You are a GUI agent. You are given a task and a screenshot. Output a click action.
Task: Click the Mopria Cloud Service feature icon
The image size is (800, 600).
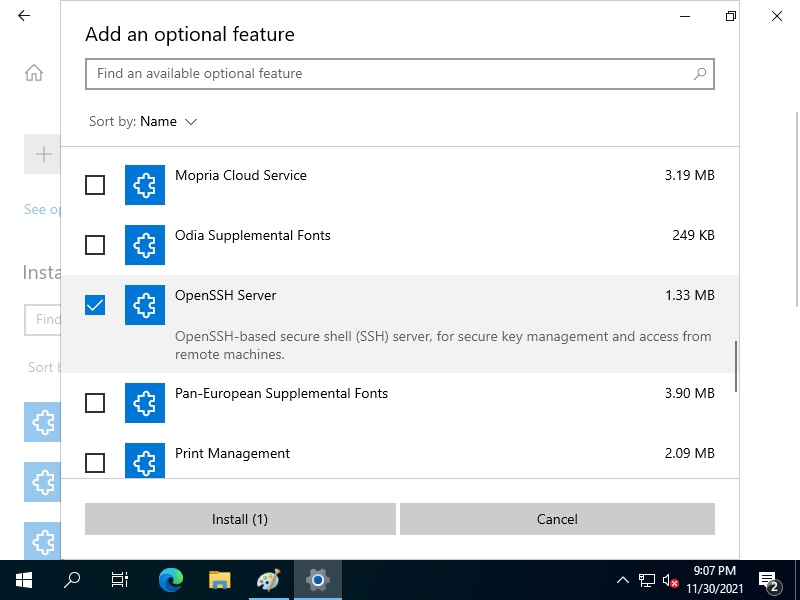tap(144, 185)
